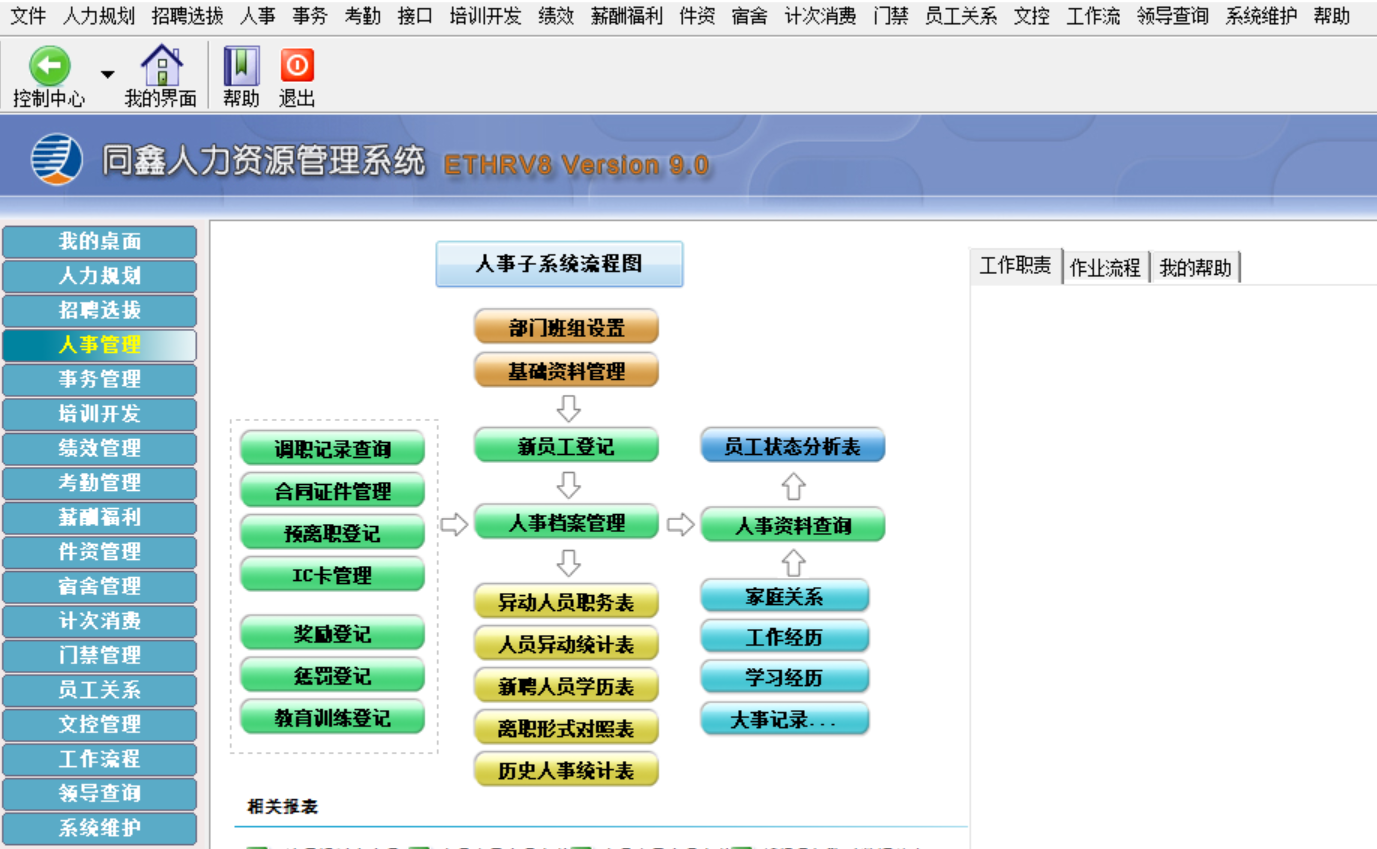Click the red Exit power icon

tap(297, 66)
